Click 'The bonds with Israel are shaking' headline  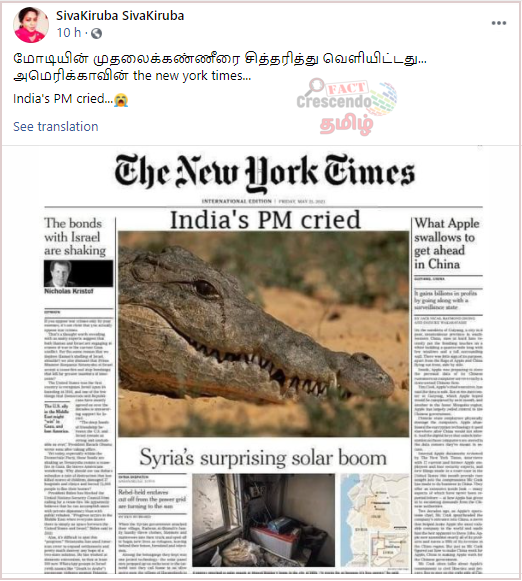(x=75, y=237)
